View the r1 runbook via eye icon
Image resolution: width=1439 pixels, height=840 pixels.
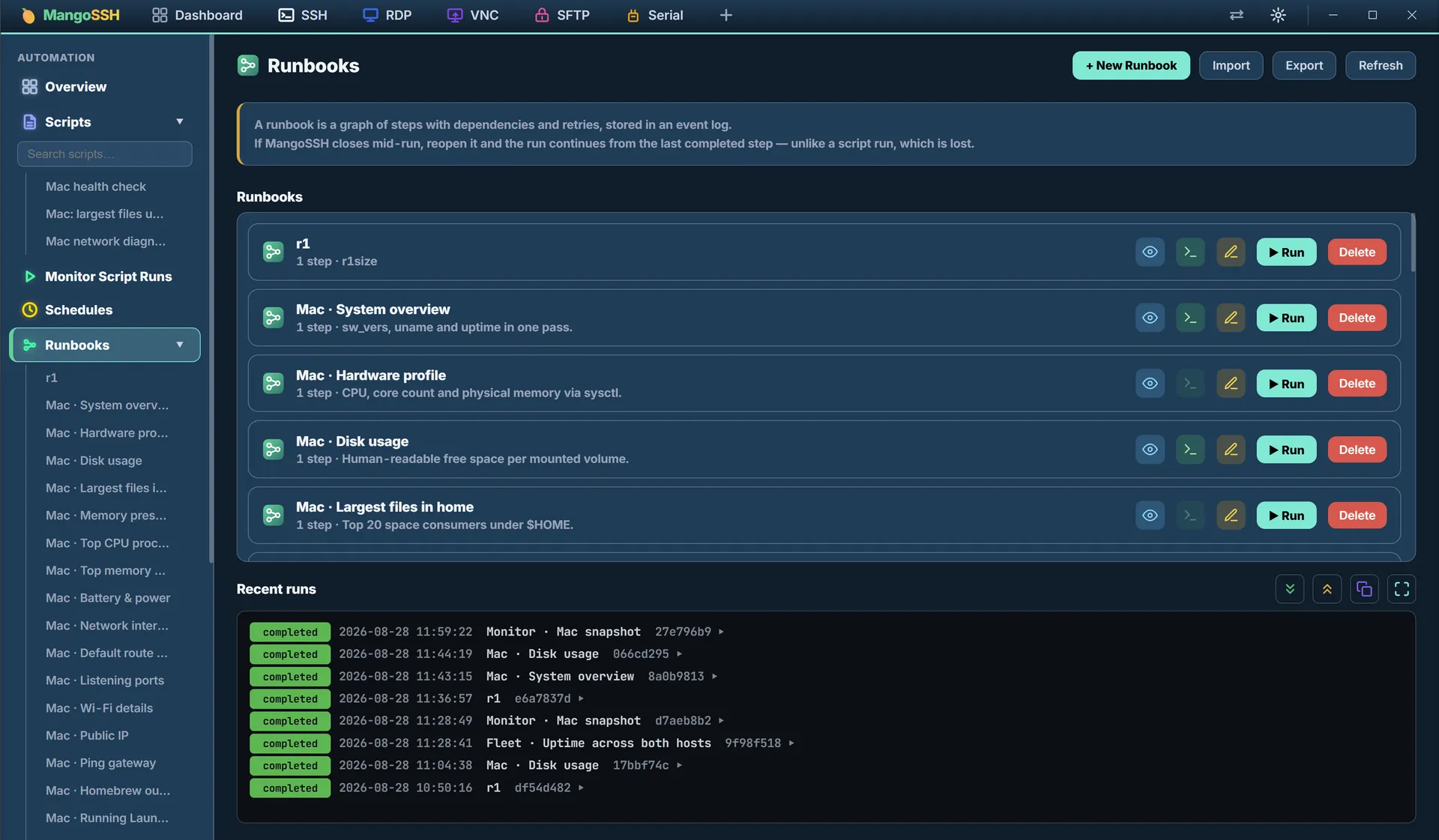coord(1150,252)
